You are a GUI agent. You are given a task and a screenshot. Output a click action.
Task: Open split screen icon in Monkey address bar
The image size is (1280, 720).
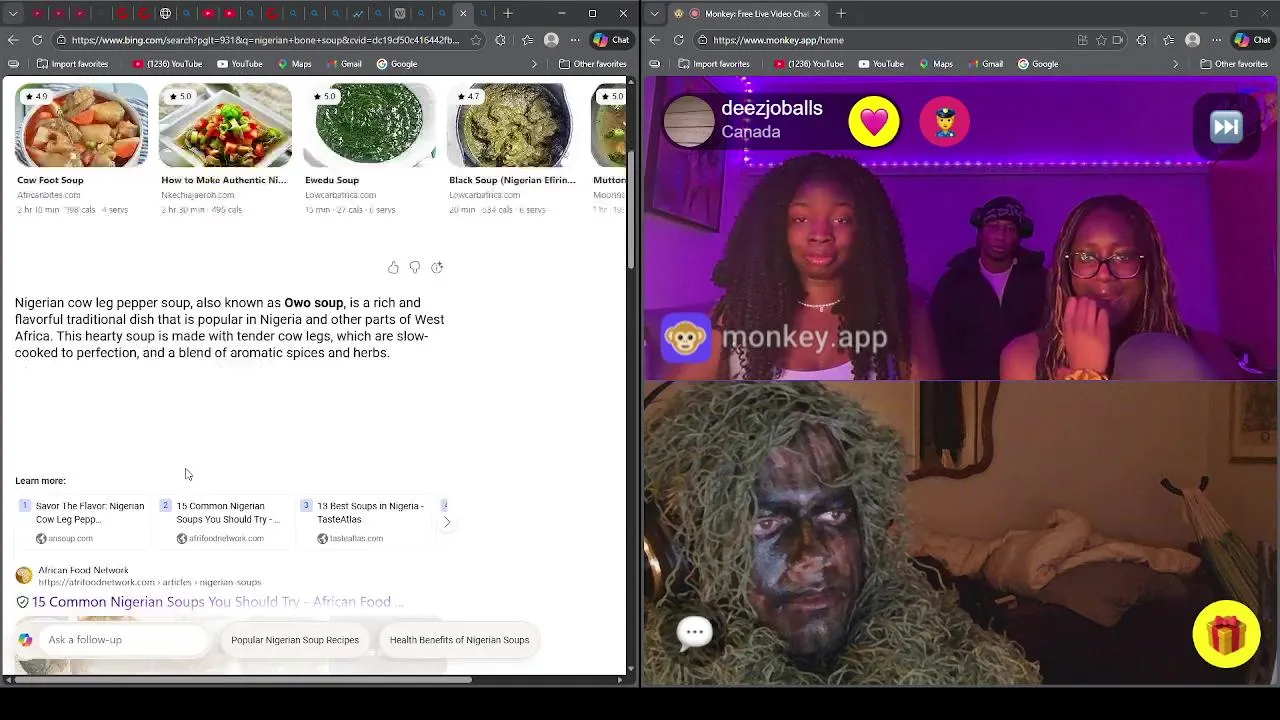1083,40
